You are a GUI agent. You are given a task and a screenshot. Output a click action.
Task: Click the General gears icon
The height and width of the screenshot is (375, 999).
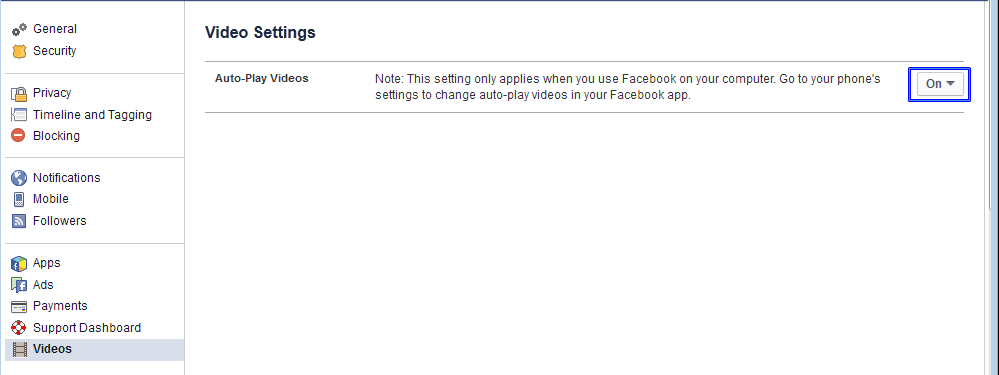click(19, 29)
